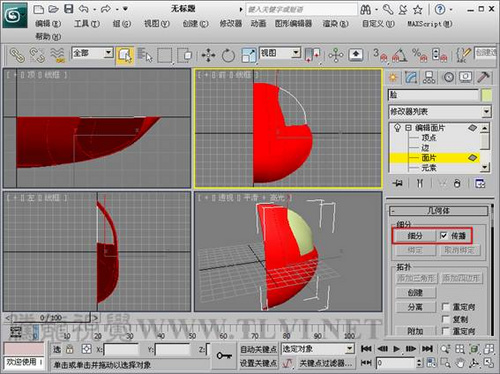This screenshot has height=374, width=500.
Task: Enable 重定向 checkbox beside 分离
Action: point(446,307)
